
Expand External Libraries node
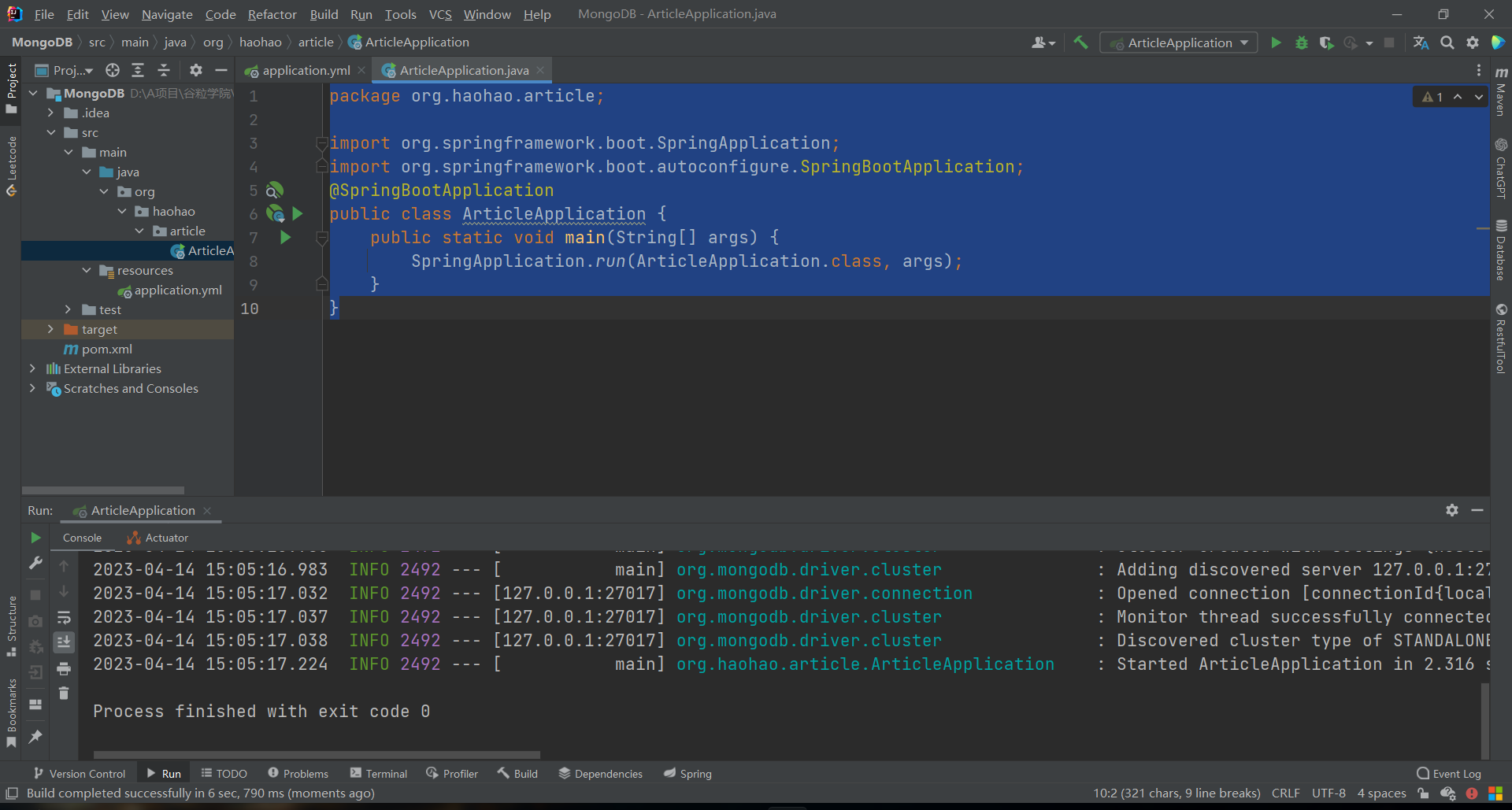32,368
